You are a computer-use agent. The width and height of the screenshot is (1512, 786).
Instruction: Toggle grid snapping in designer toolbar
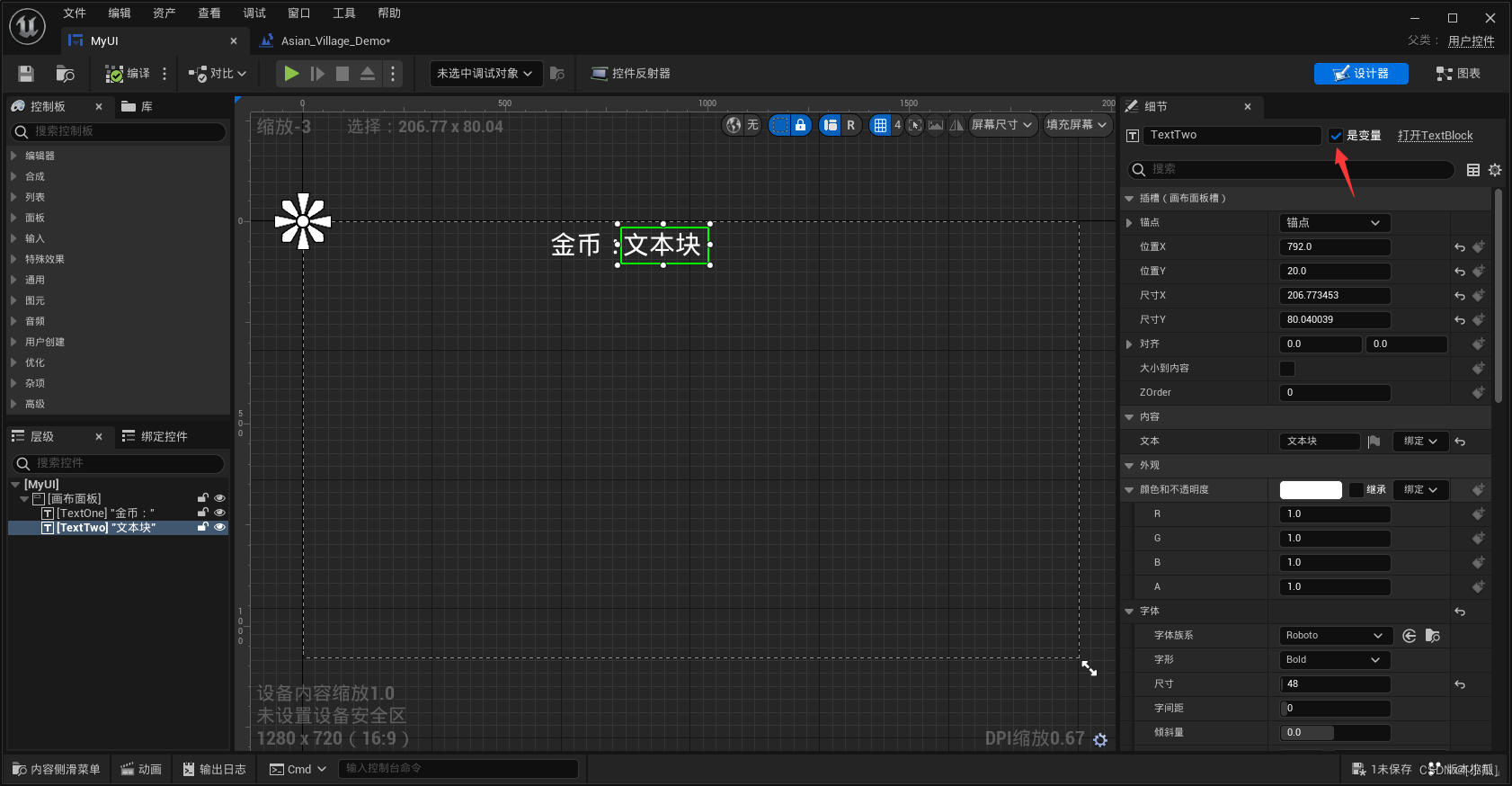880,125
